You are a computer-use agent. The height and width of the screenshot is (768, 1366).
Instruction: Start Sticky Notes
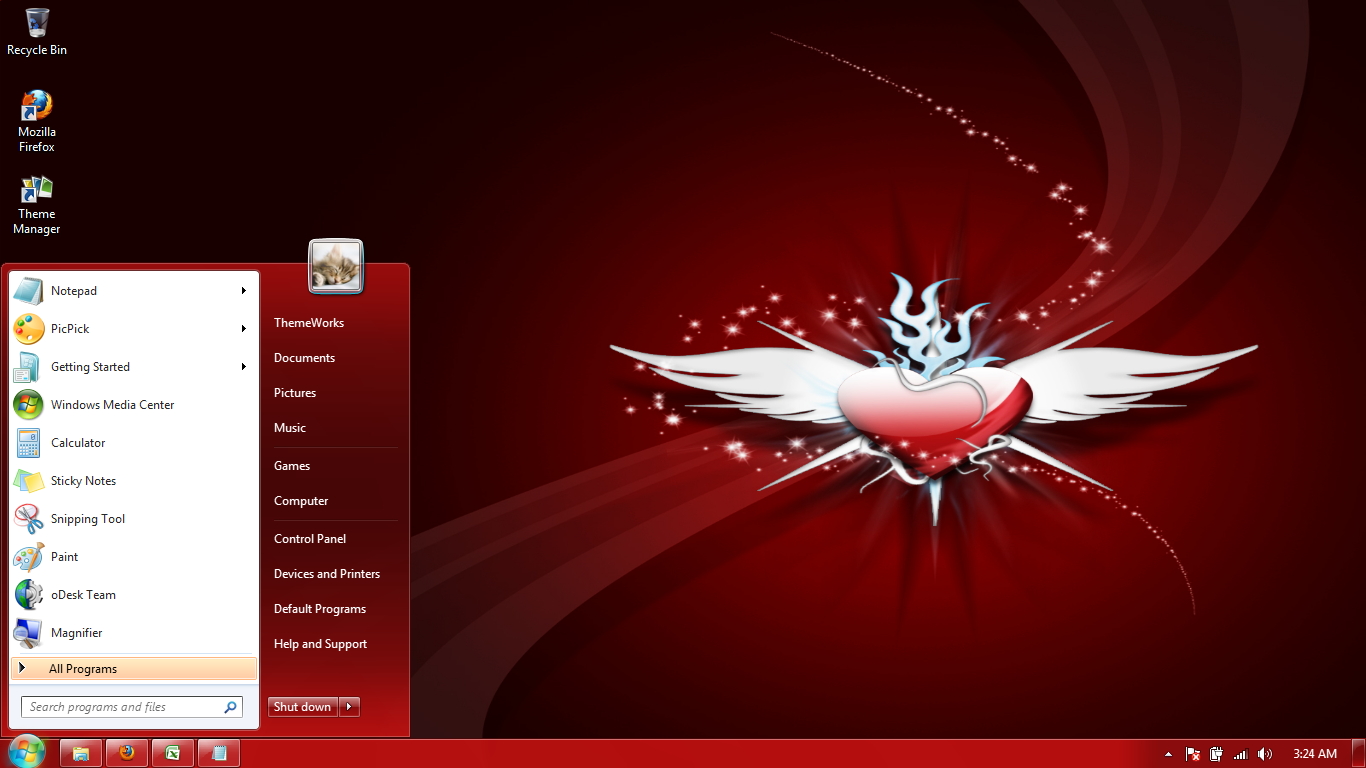point(83,480)
